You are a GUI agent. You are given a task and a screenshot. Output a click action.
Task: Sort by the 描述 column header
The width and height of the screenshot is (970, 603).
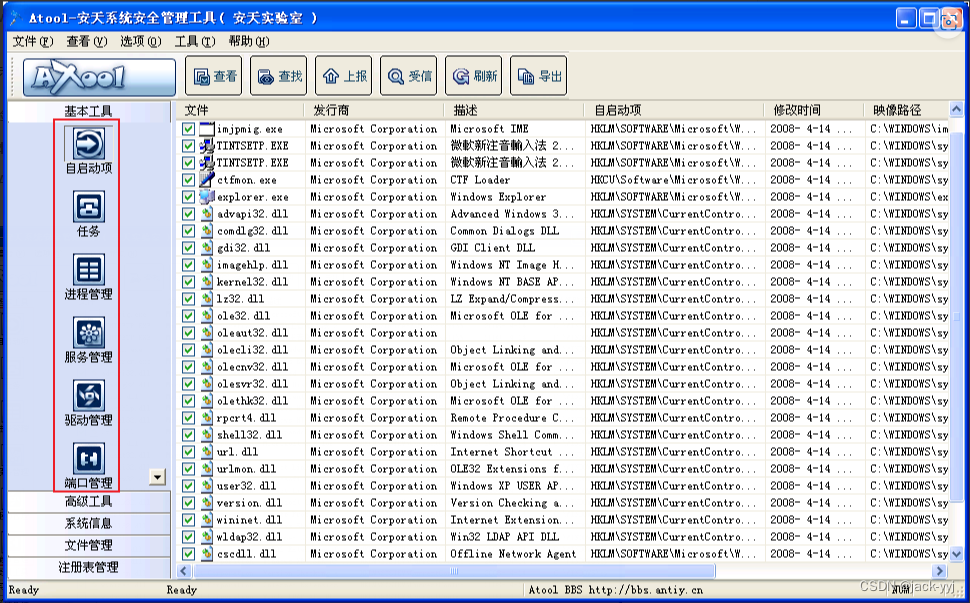point(514,110)
